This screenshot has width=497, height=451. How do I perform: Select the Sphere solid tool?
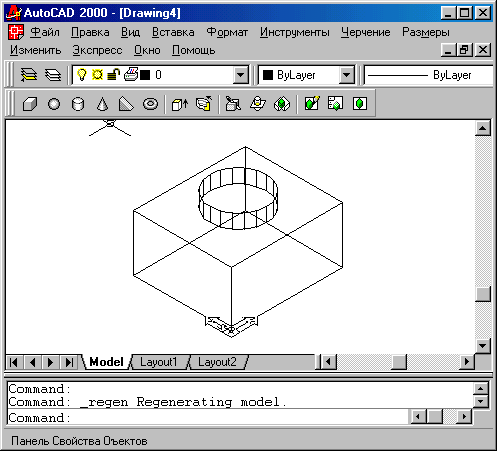[x=54, y=104]
